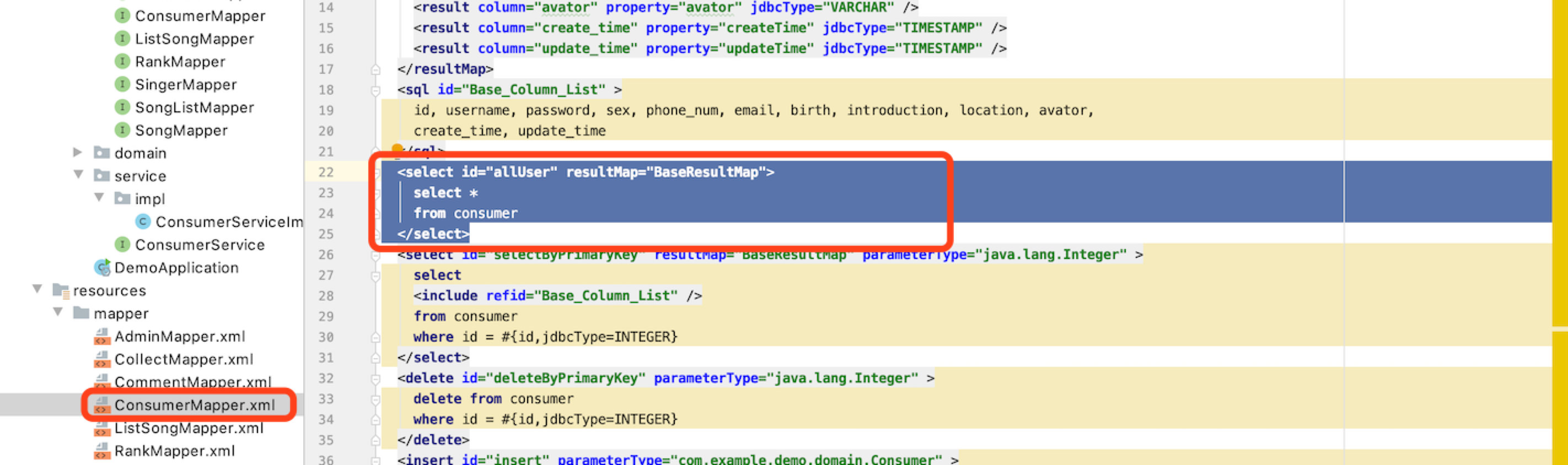Collapse the mapper resources folder
The height and width of the screenshot is (465, 1568).
pyautogui.click(x=58, y=312)
